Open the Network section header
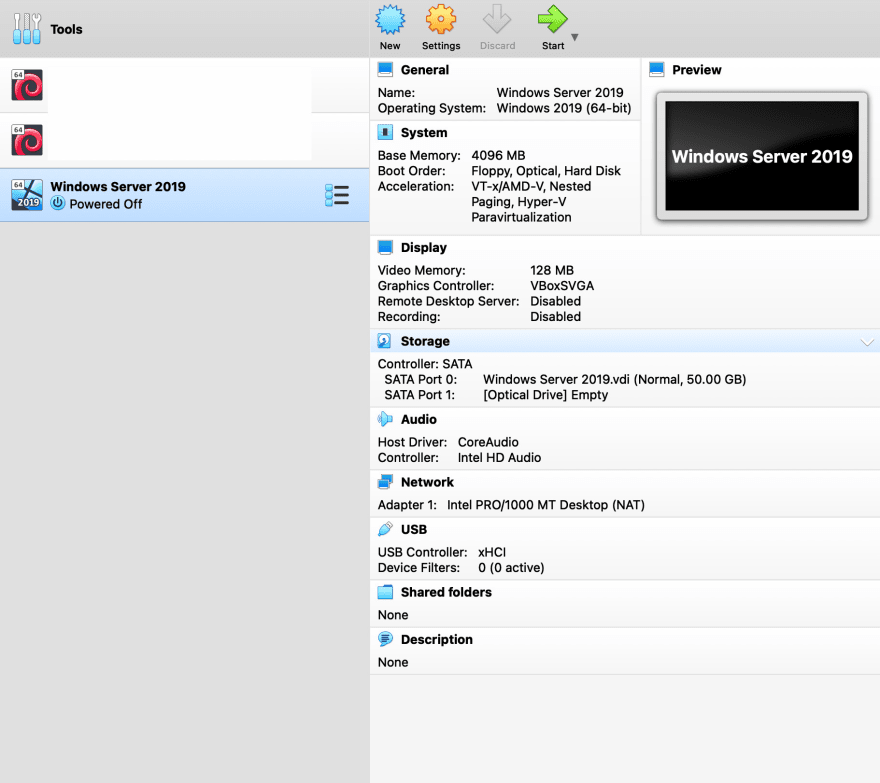The image size is (880, 783). [427, 482]
